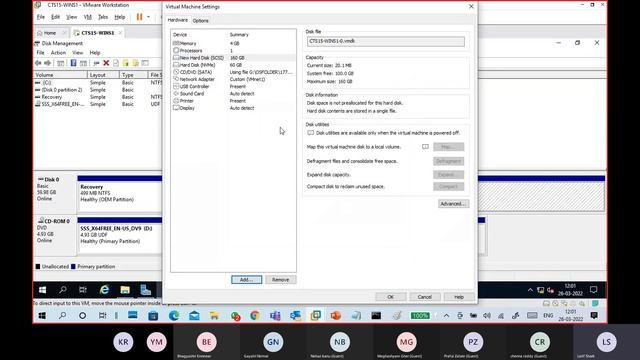Select New Hard Disk (SCSI) in device list
Screen dimensions: 640x360
click(x=233, y=58)
